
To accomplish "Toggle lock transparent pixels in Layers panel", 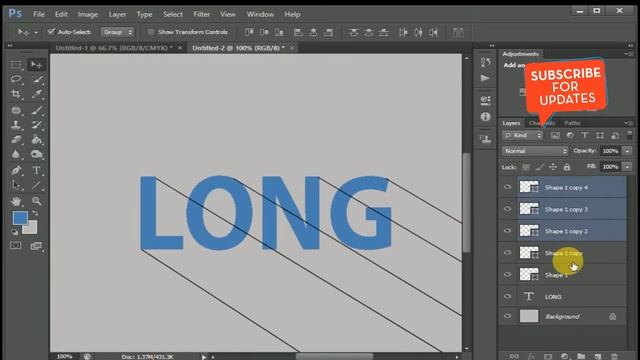I will tap(526, 167).
